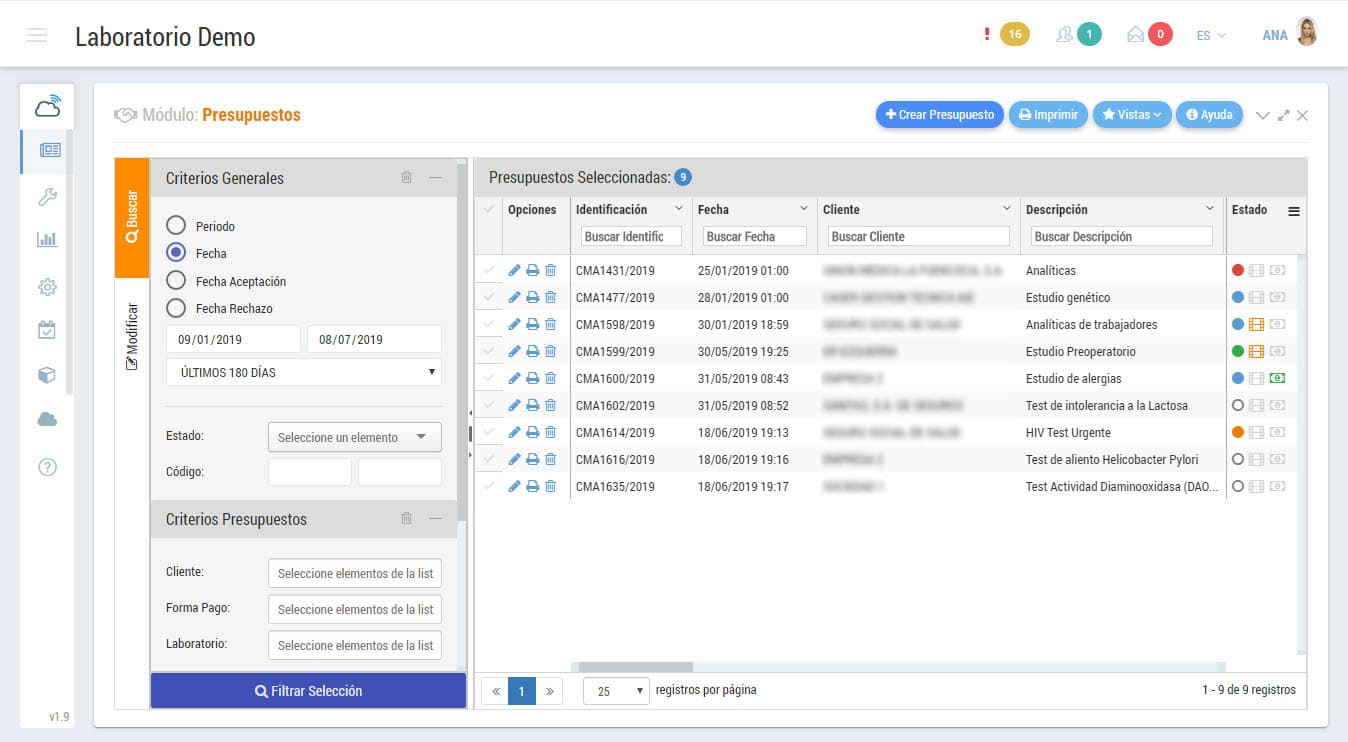Open Fecha column filter chevron
Screen dimensions: 1348x742
[803, 209]
